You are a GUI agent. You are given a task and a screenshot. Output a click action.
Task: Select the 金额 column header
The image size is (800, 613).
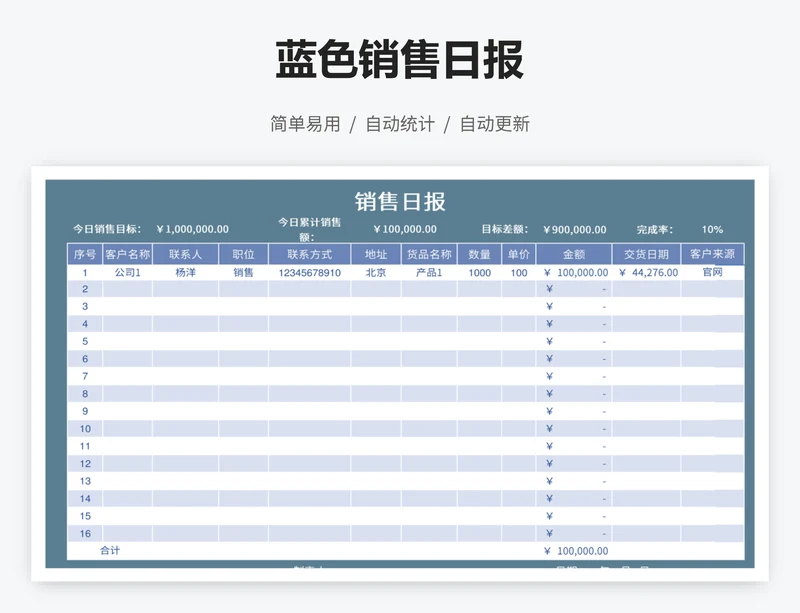coord(574,254)
